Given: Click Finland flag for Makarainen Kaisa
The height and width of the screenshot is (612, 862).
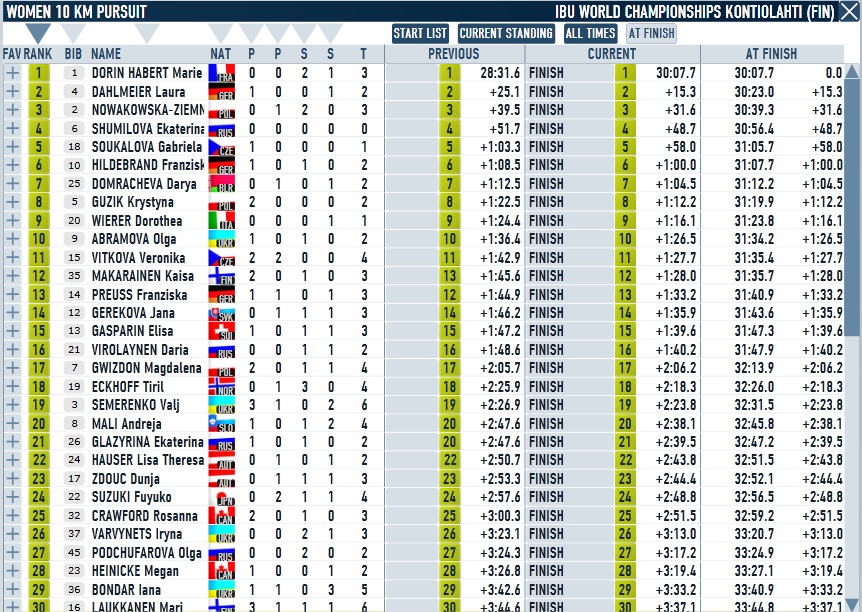Looking at the screenshot, I should coord(222,276).
